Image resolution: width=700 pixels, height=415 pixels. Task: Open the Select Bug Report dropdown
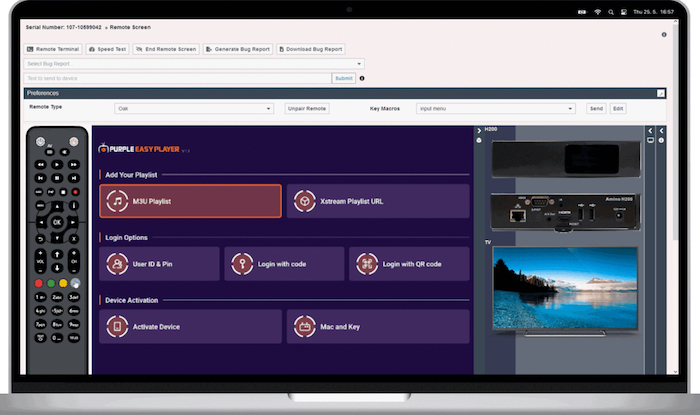point(194,64)
